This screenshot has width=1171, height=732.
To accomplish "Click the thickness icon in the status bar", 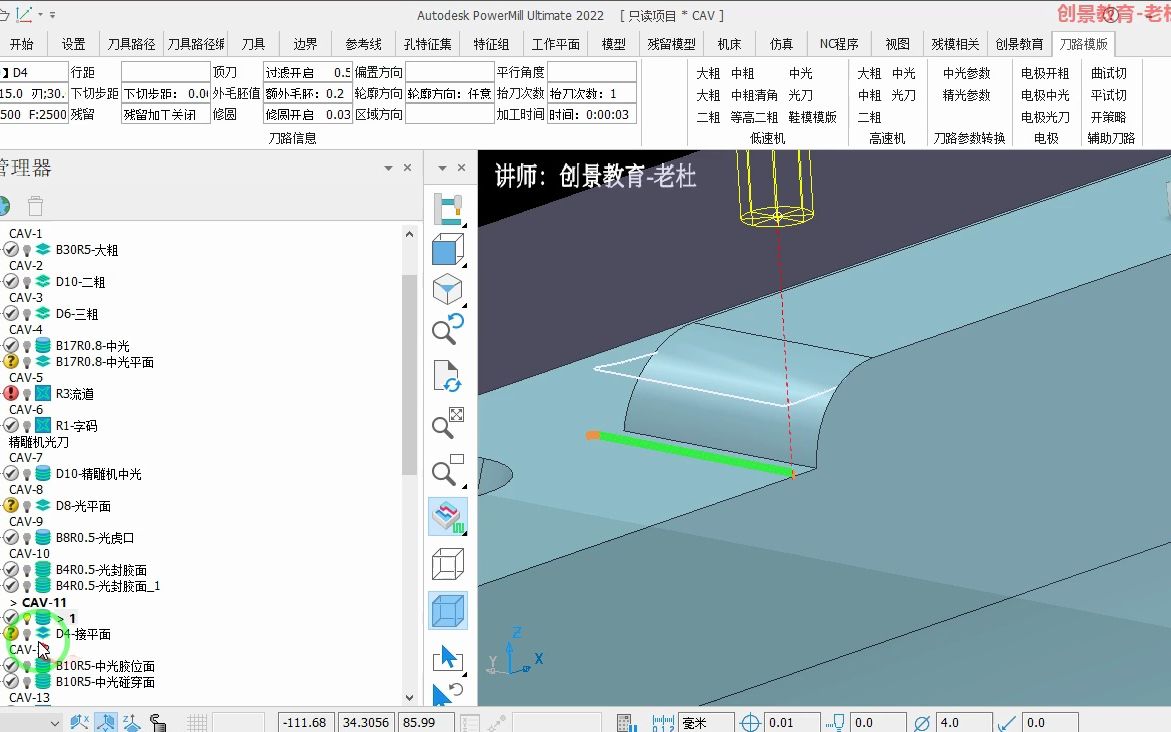I will click(x=836, y=722).
